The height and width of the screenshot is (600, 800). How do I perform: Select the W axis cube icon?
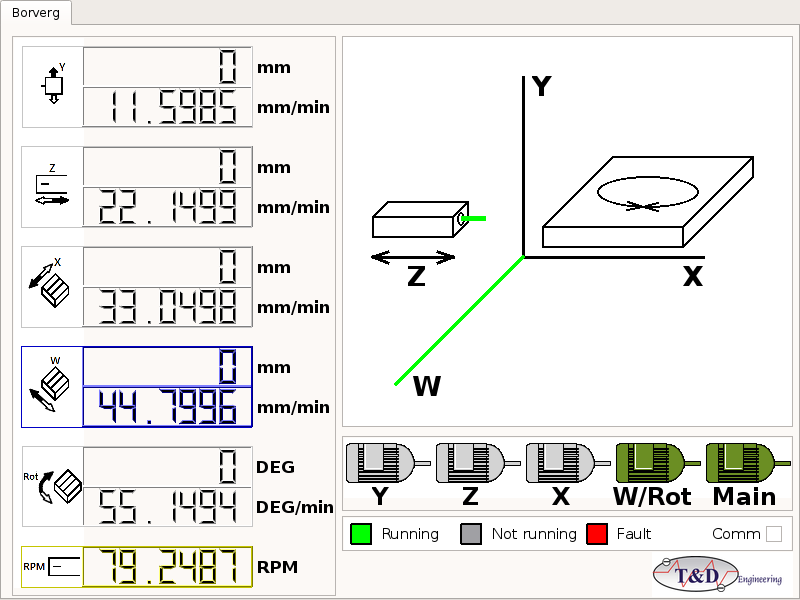click(x=52, y=386)
